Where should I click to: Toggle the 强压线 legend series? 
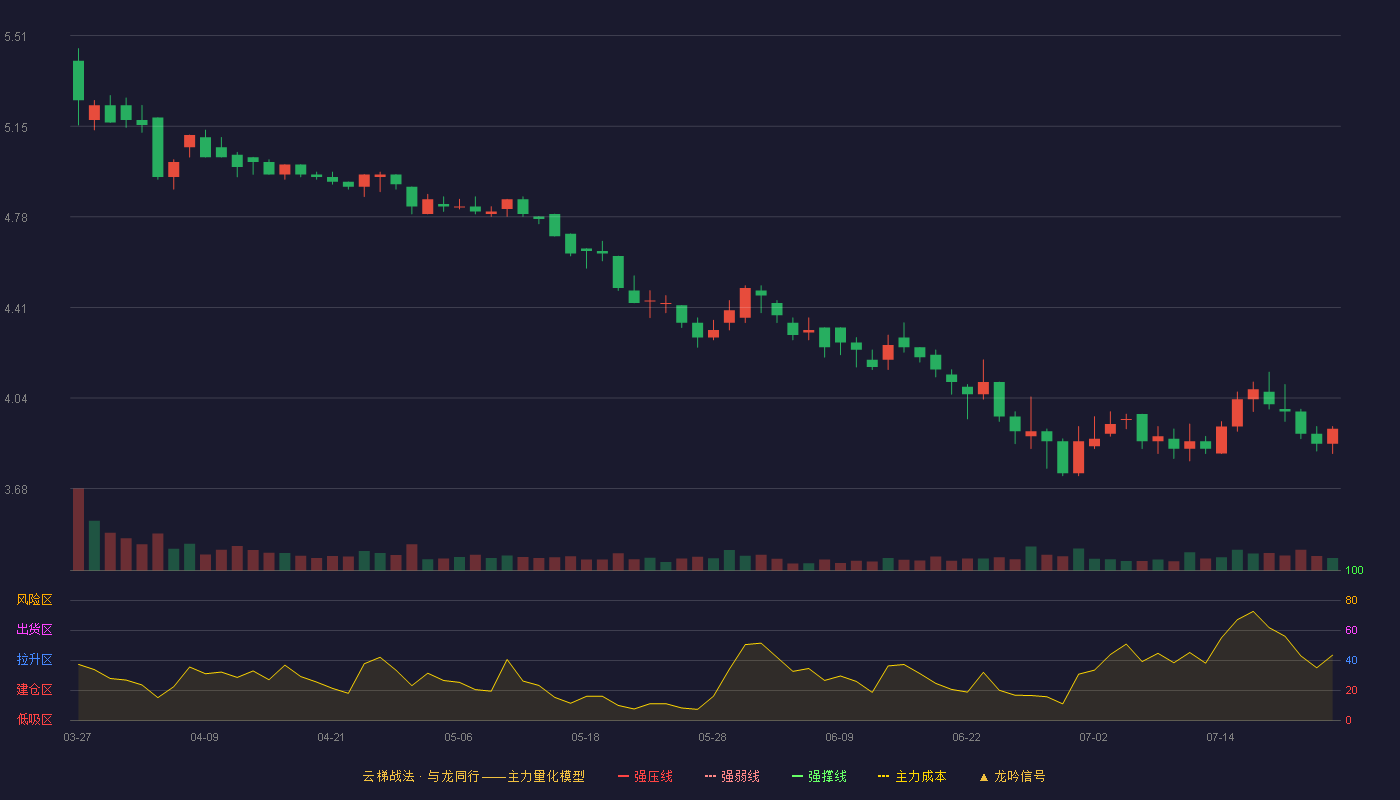(x=645, y=776)
